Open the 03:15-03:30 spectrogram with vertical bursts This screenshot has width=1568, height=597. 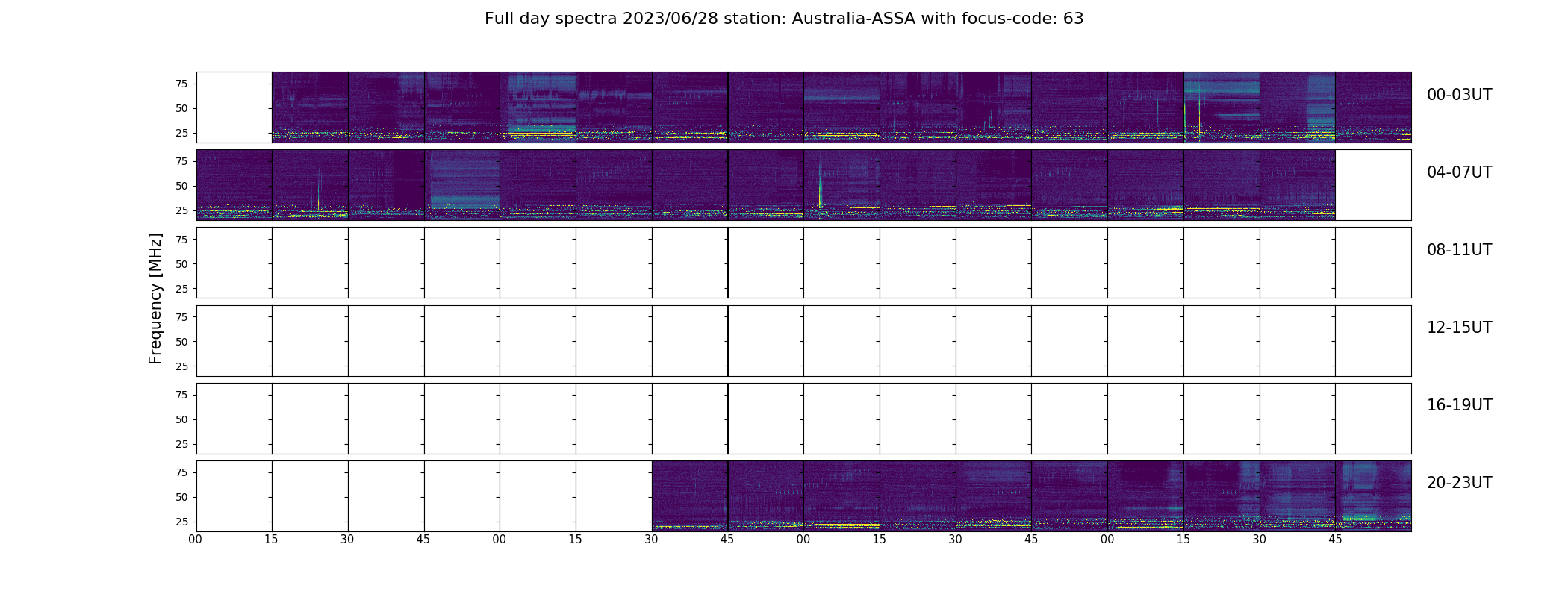[x=1222, y=107]
